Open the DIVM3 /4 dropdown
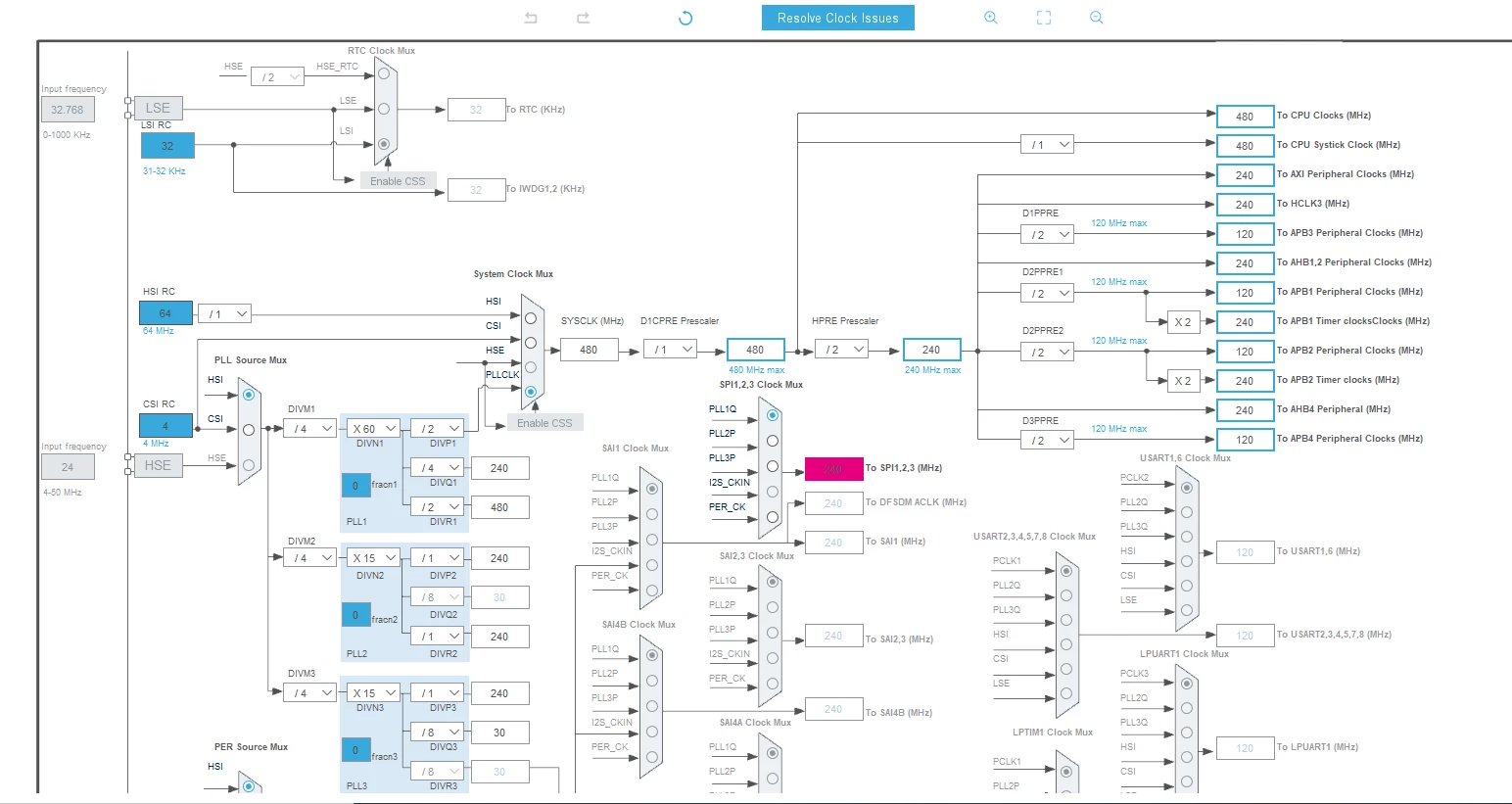 [310, 692]
